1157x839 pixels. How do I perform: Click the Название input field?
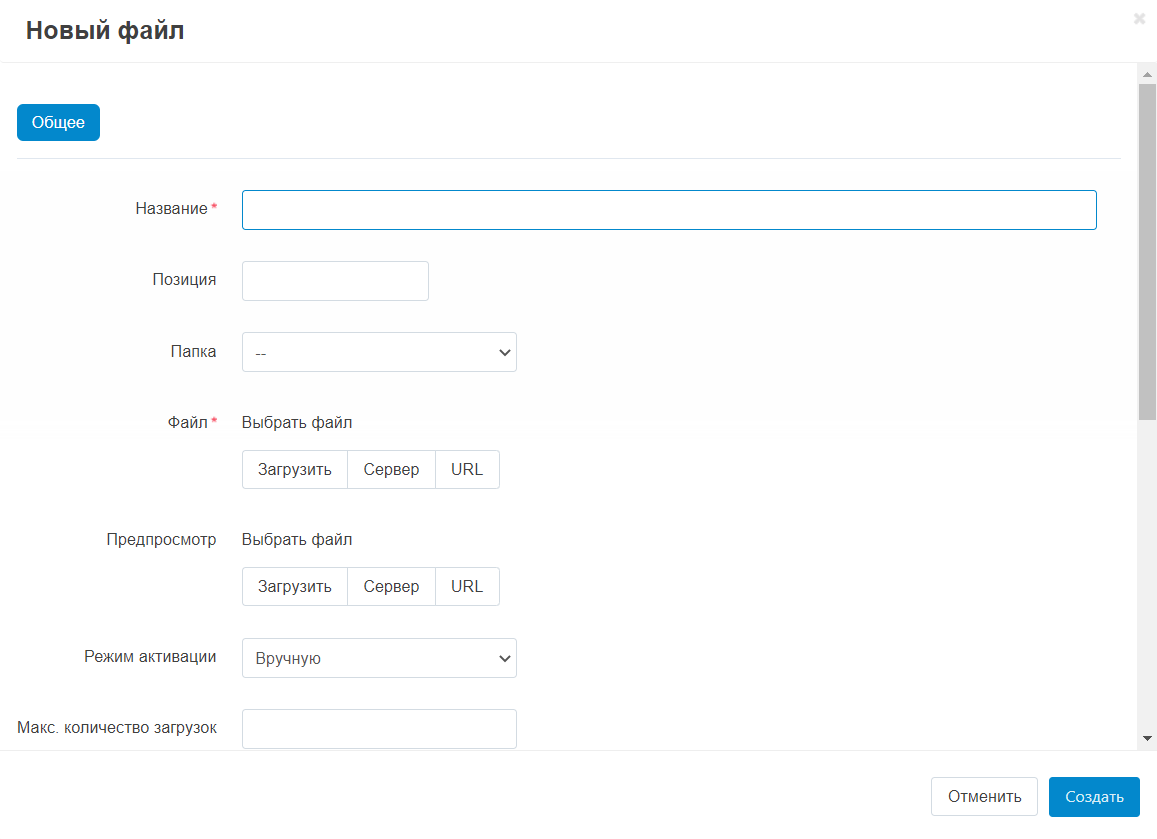coord(669,210)
